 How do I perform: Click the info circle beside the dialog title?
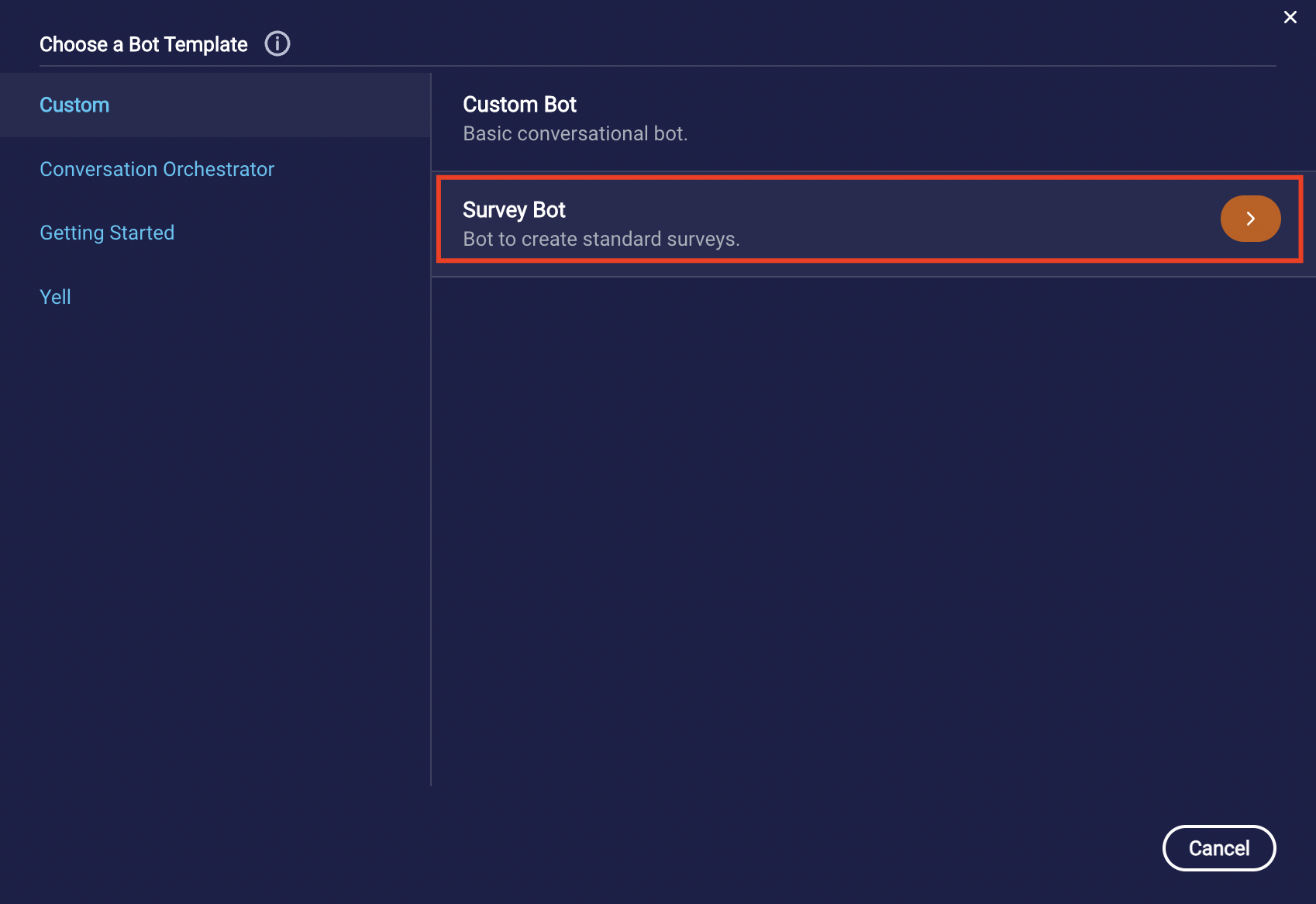(277, 43)
